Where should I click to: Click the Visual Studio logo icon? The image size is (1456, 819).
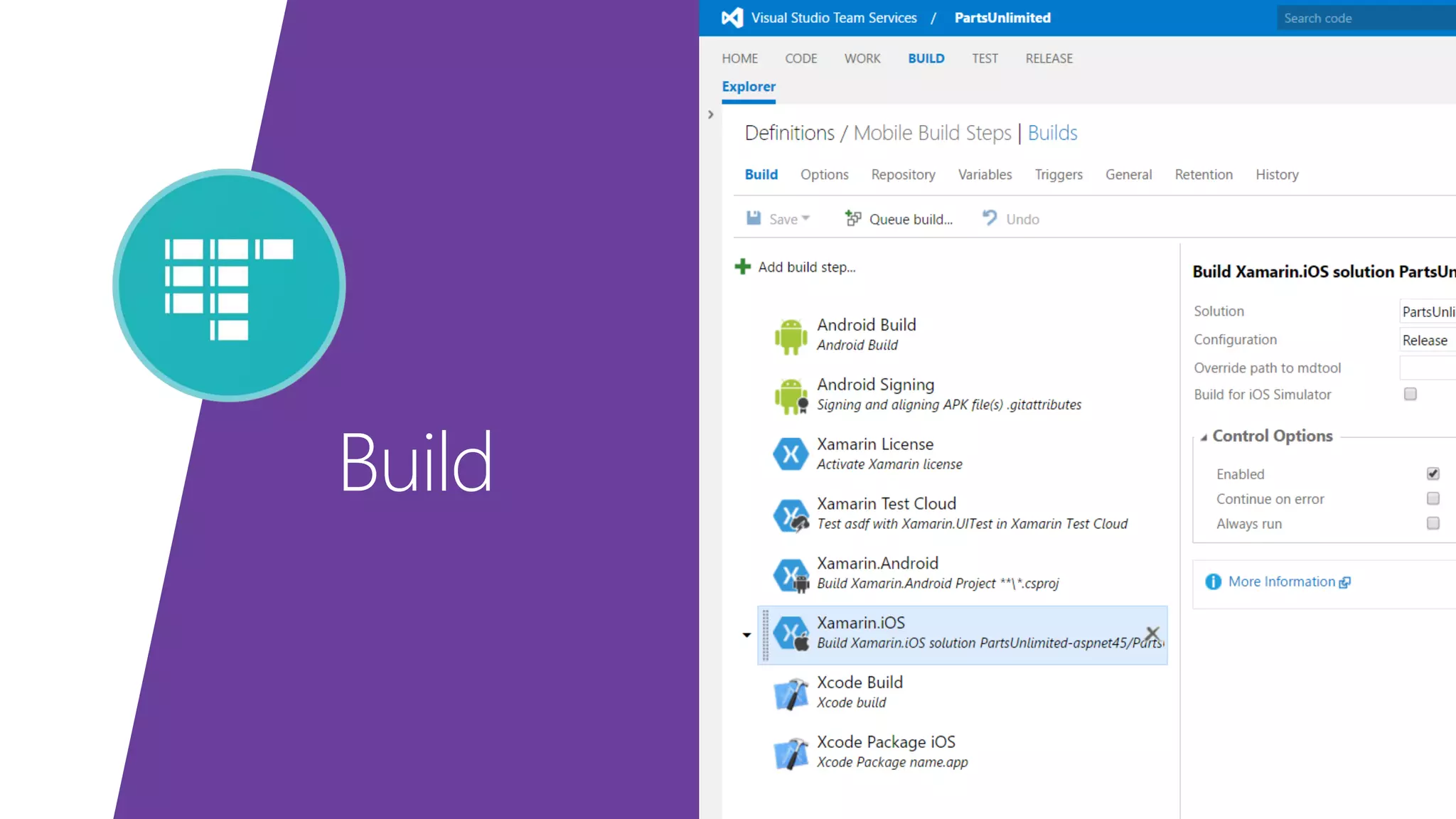pyautogui.click(x=732, y=18)
